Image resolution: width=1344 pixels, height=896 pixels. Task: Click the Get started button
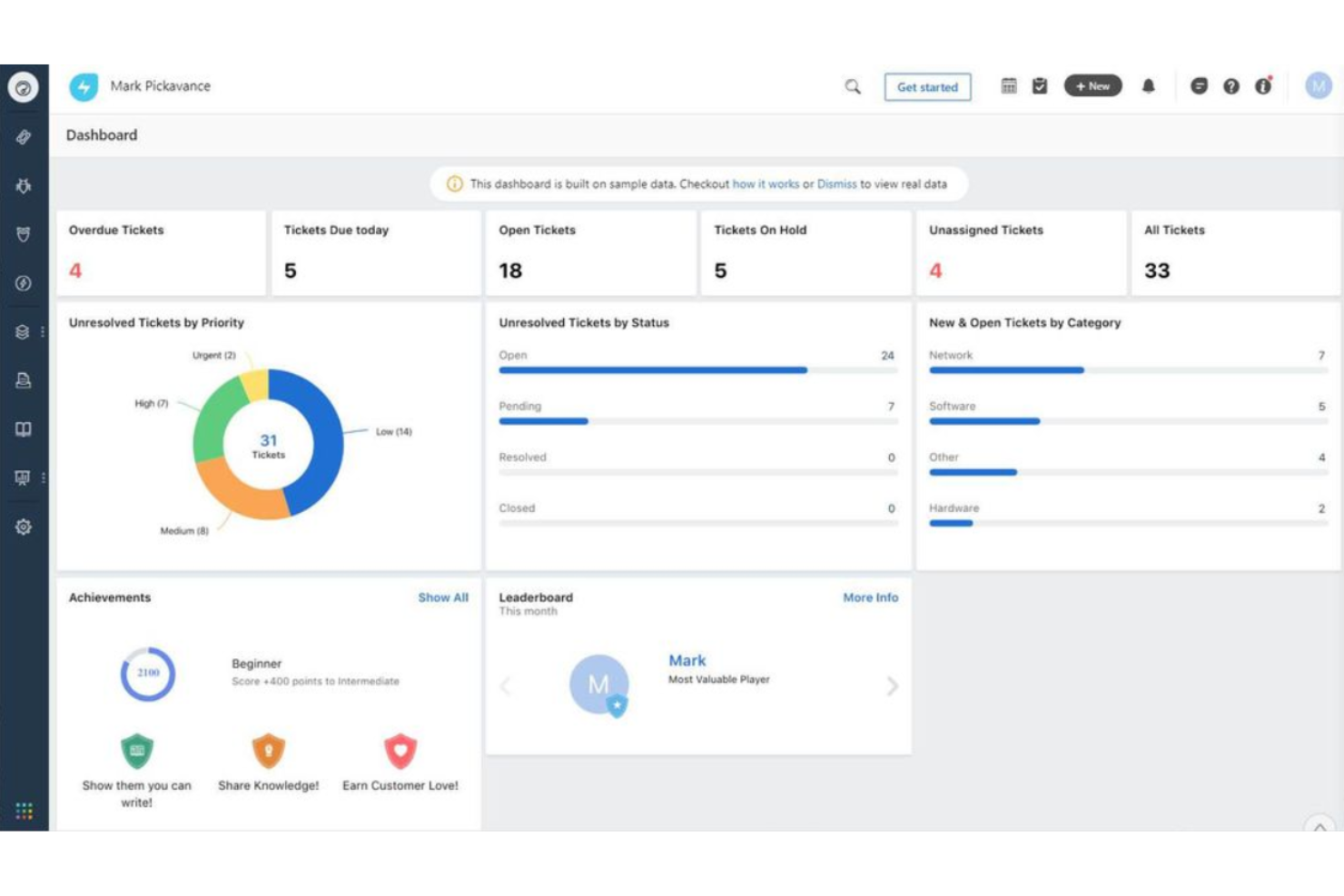[927, 86]
